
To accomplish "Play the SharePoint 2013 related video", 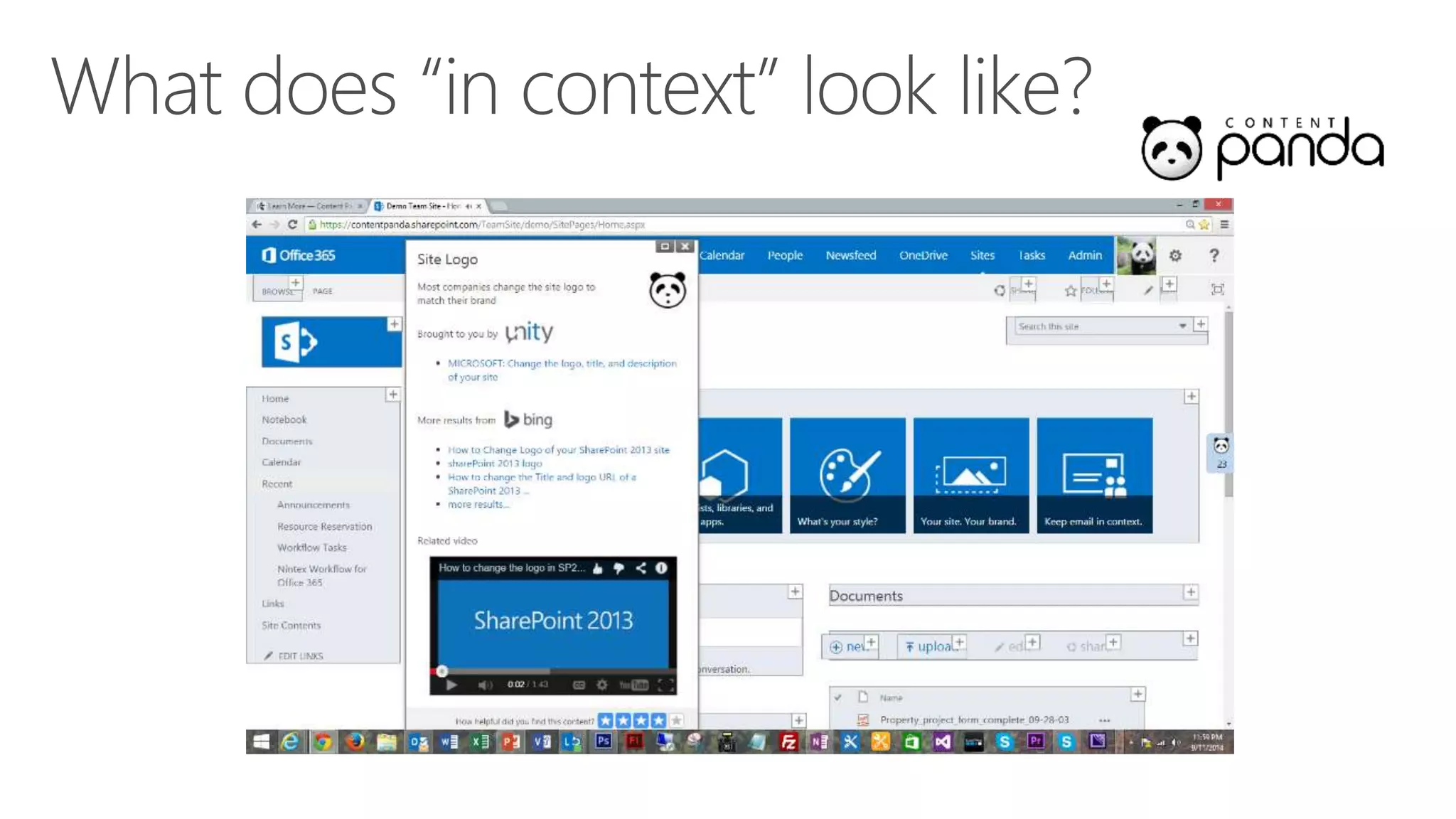I will click(451, 685).
